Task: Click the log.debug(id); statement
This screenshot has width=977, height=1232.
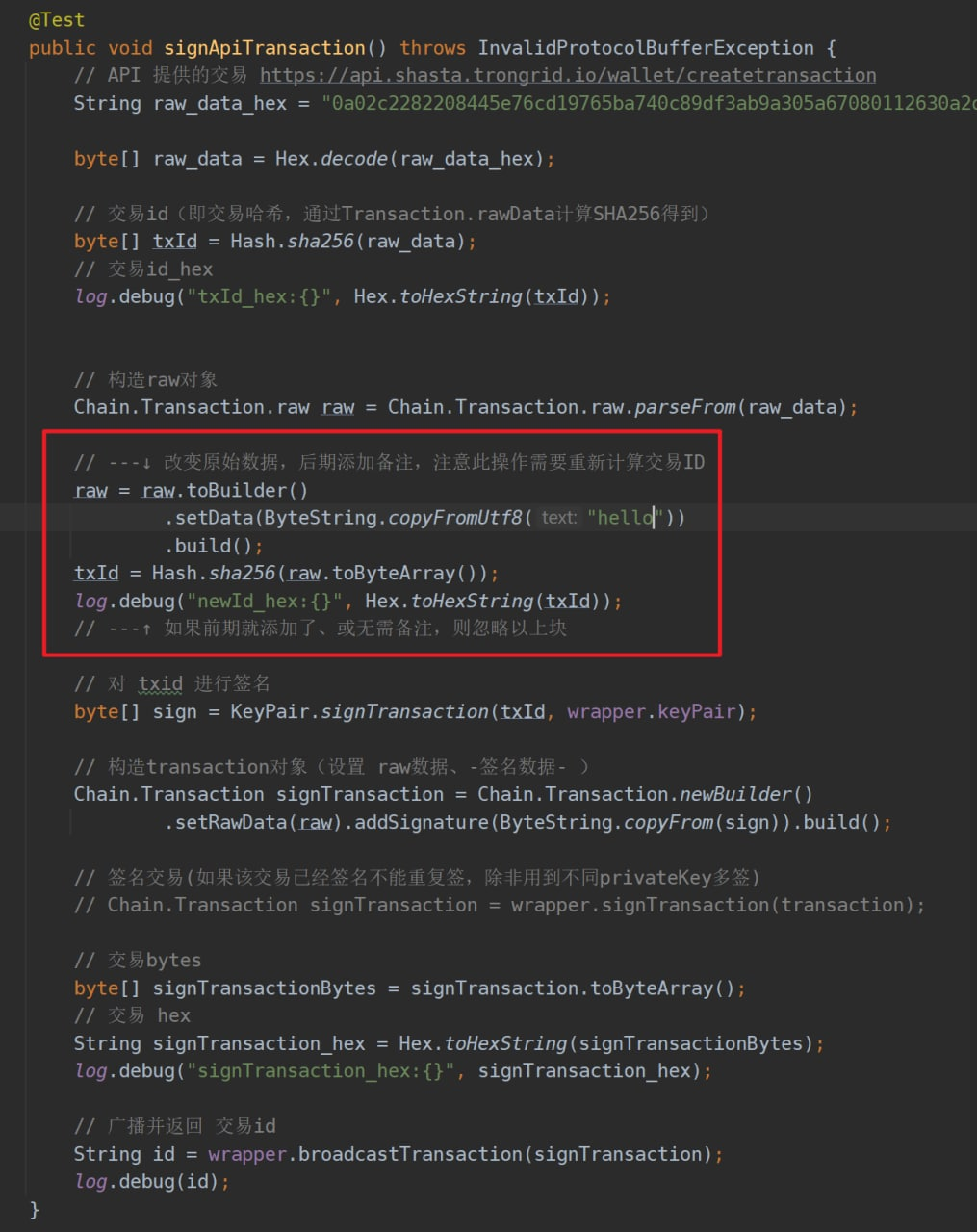Action: point(152,1182)
